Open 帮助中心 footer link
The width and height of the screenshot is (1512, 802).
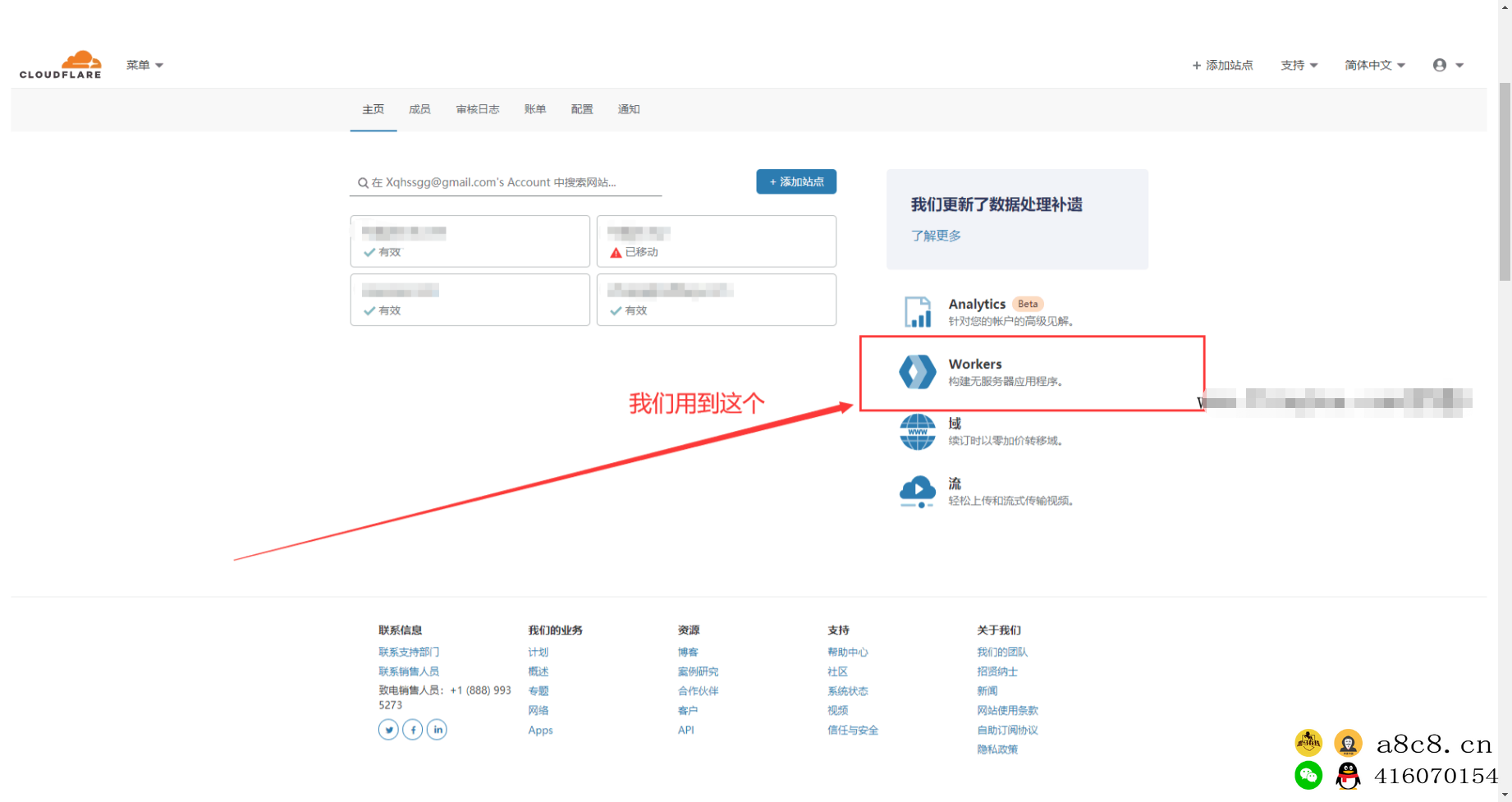(848, 652)
